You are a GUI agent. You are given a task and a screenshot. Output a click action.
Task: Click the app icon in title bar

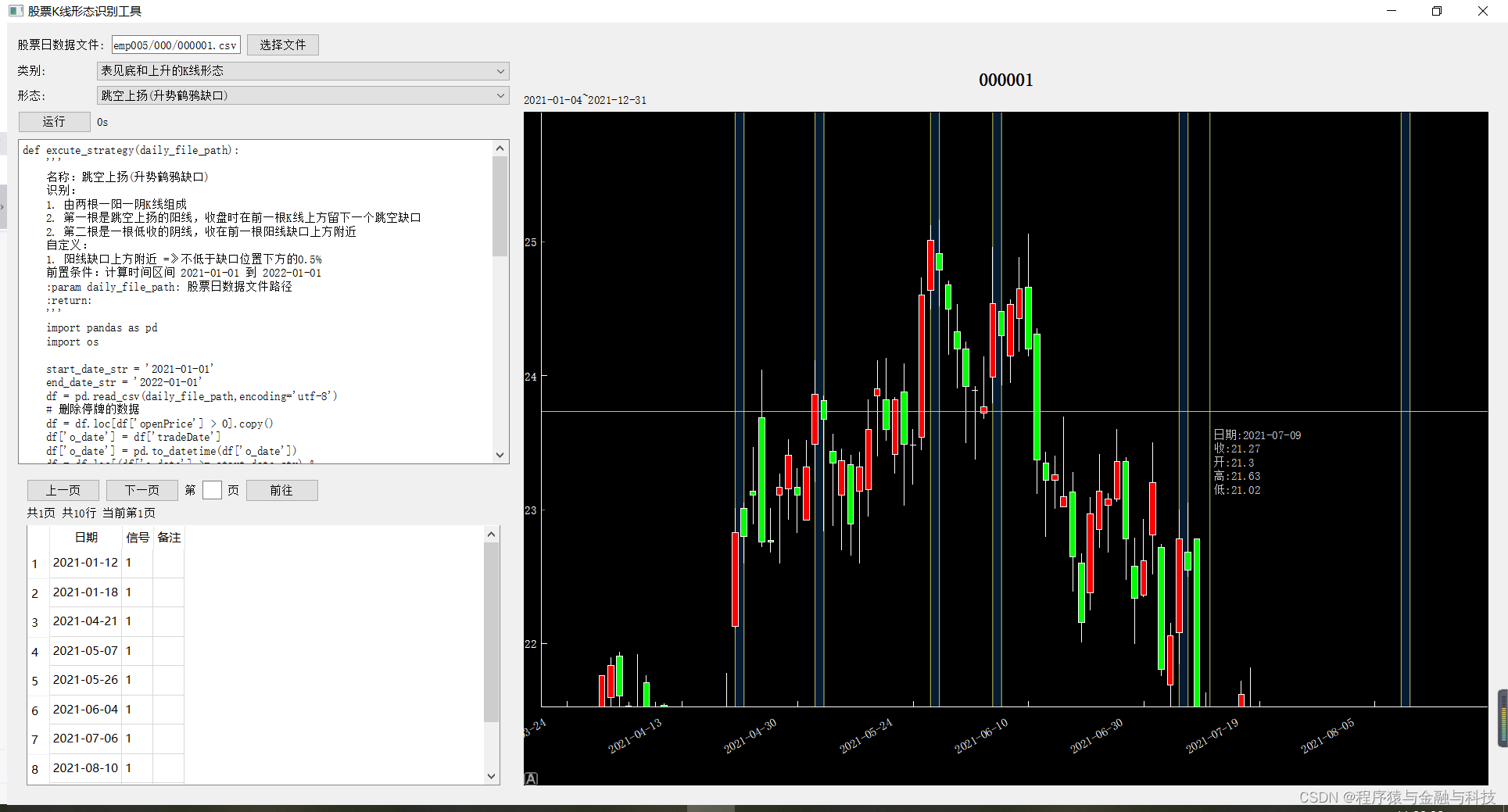pos(16,11)
